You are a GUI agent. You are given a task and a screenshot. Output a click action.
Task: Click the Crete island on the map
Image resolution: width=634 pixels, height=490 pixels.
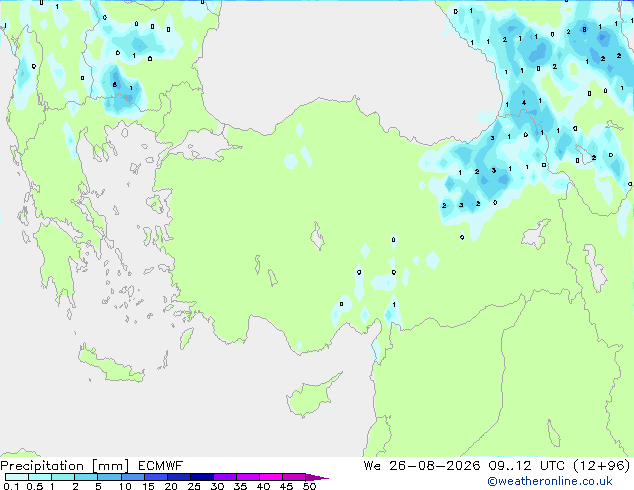click(110, 365)
